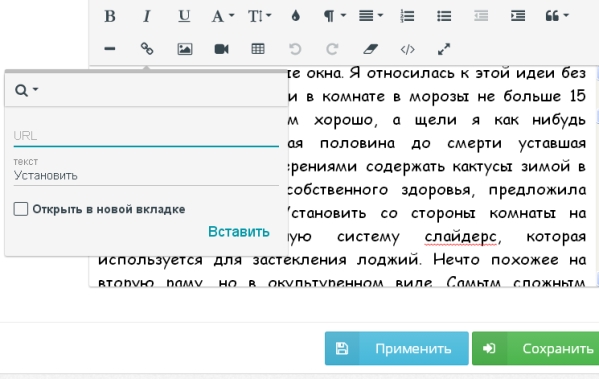Click the underlined word 'слайдерс'
This screenshot has width=599, height=379.
coord(461,237)
